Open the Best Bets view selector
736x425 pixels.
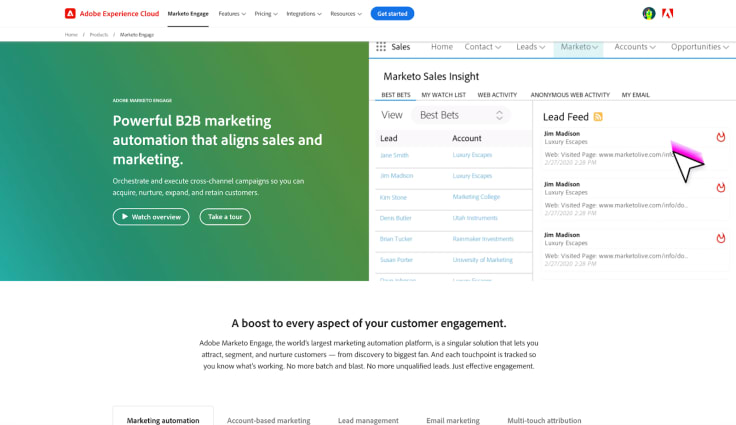click(460, 116)
